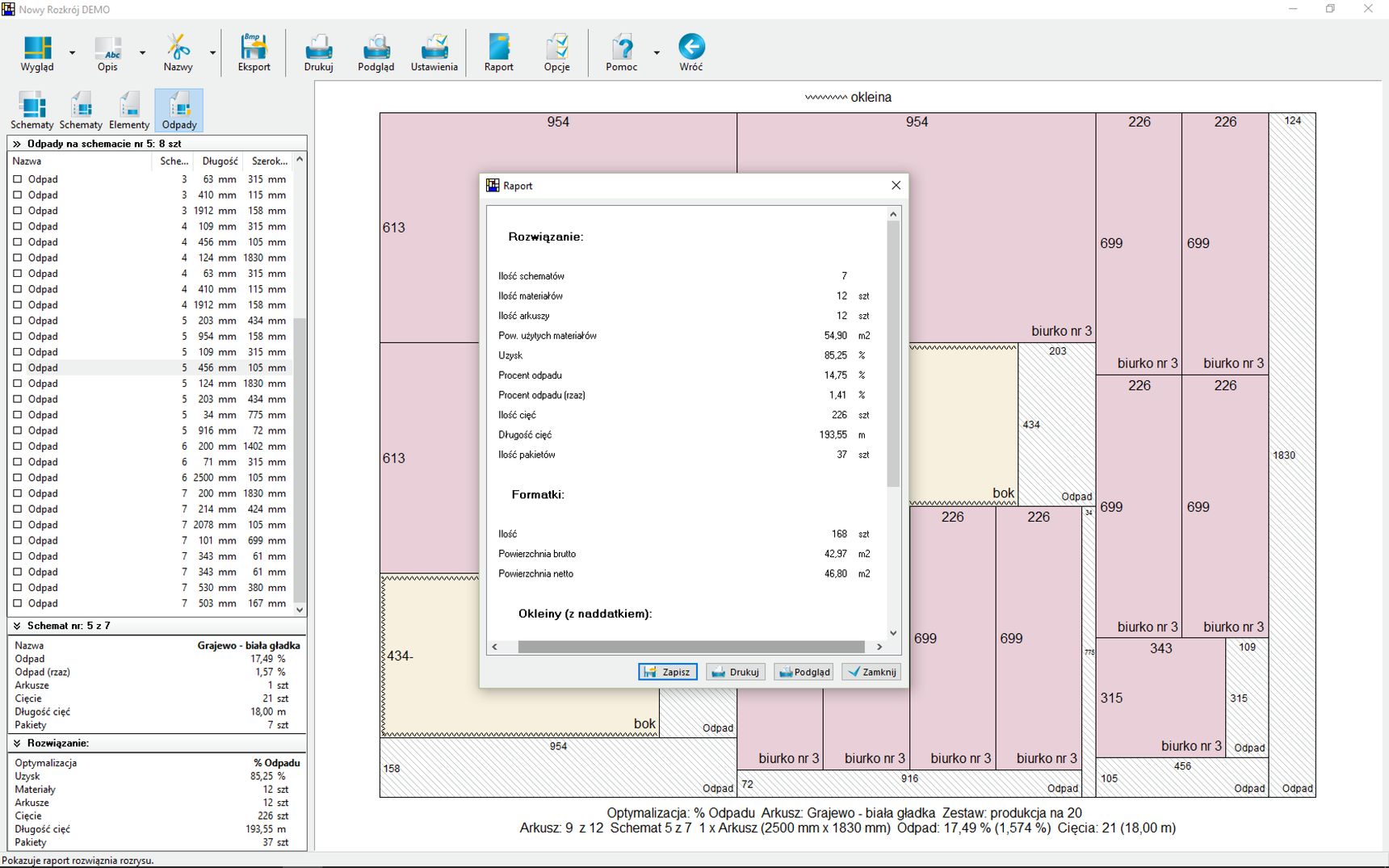The height and width of the screenshot is (868, 1389).
Task: Open Wygląd dropdown arrow
Action: [72, 52]
